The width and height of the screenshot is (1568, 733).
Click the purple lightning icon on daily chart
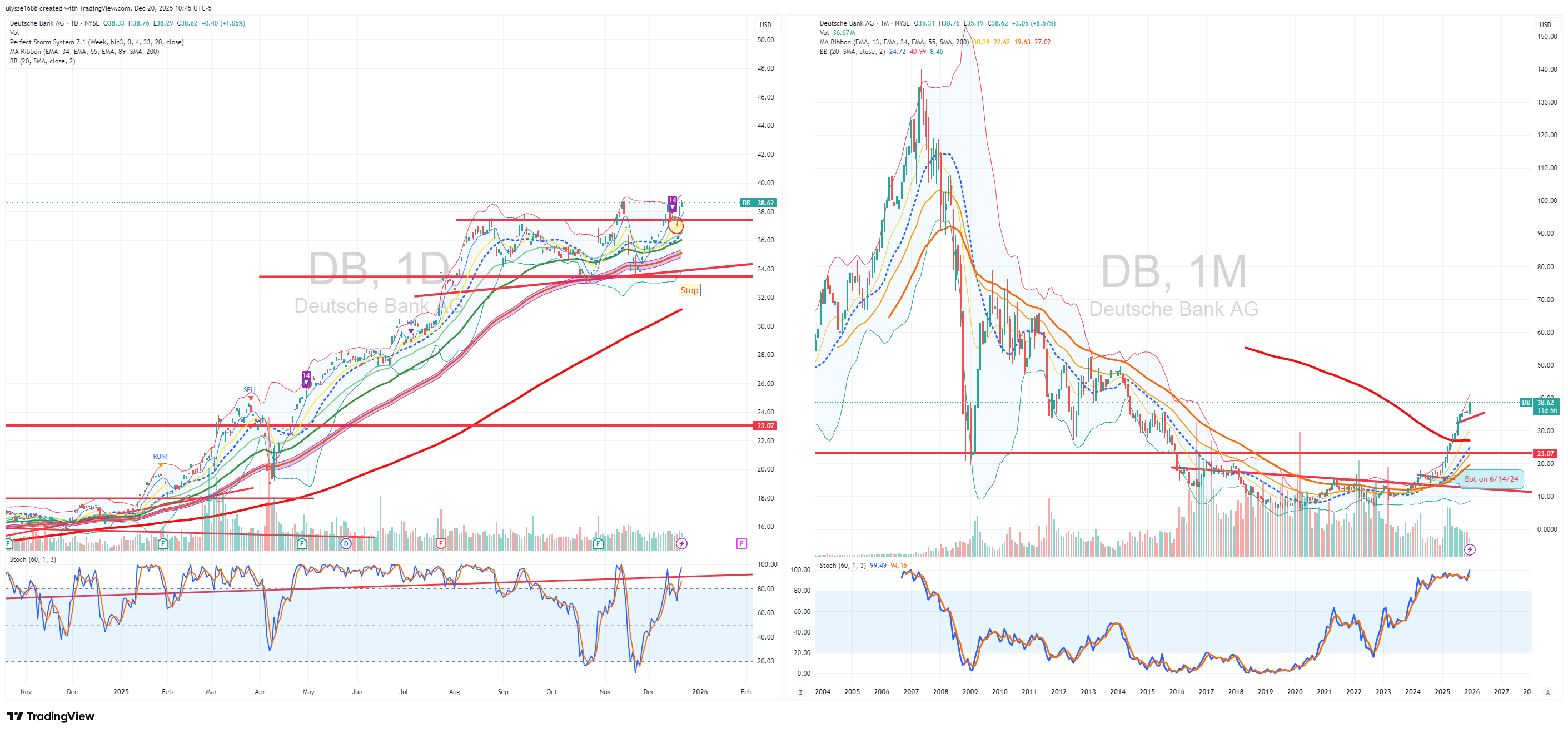pos(682,544)
